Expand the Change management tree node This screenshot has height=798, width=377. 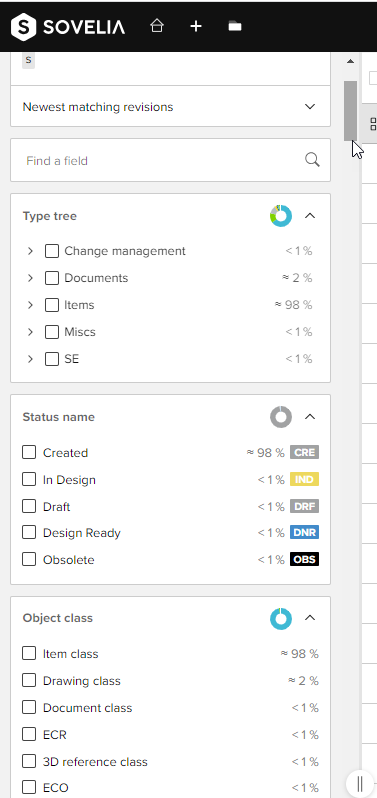point(31,251)
